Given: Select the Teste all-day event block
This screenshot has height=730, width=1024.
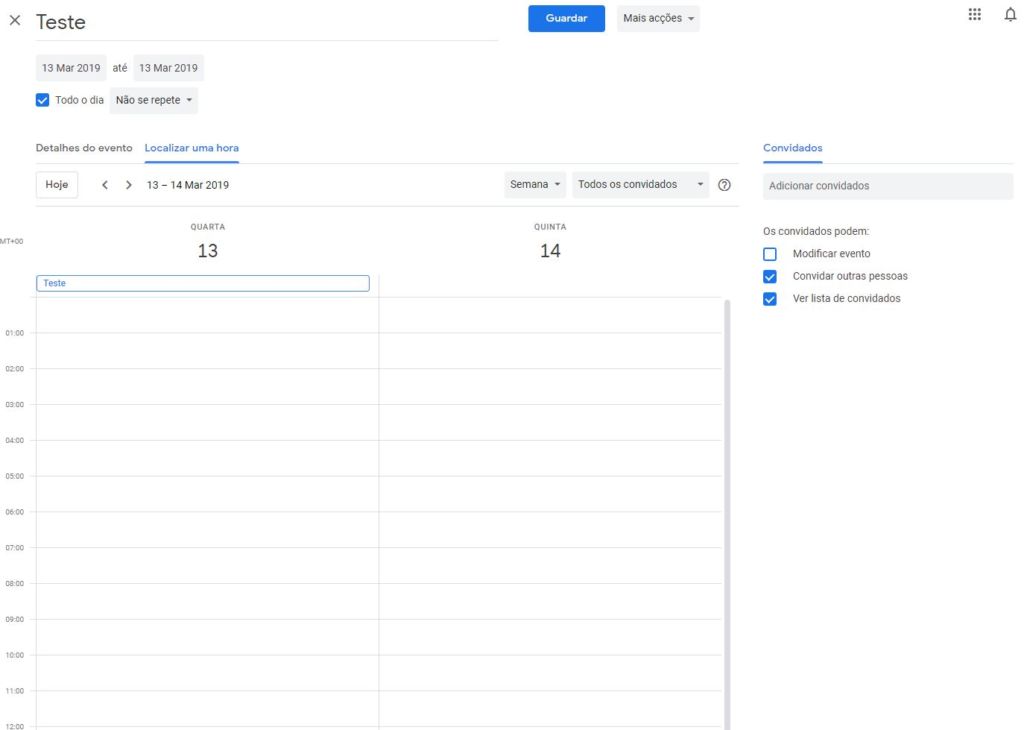Looking at the screenshot, I should point(202,283).
